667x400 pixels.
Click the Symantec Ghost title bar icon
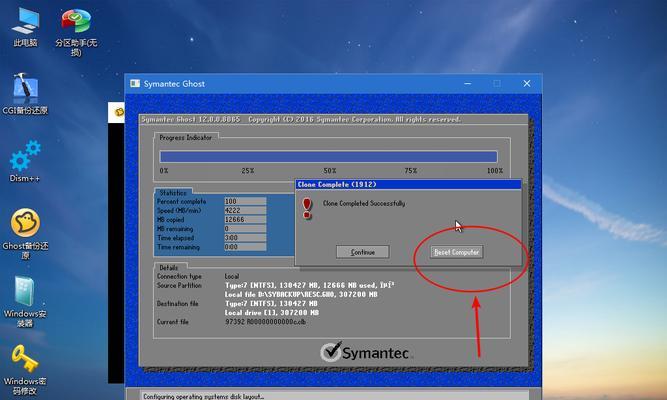click(x=135, y=83)
